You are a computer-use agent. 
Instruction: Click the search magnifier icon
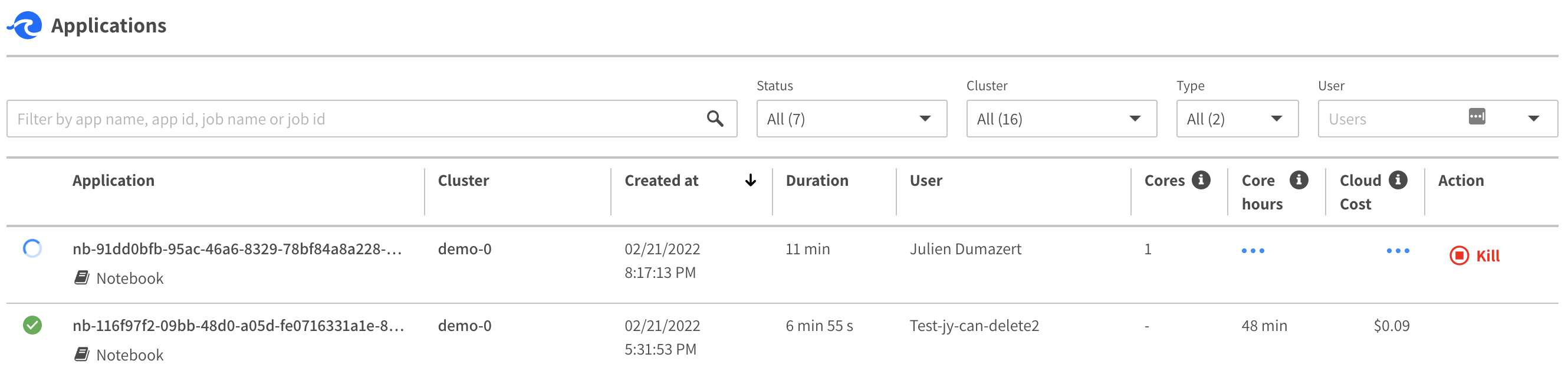pyautogui.click(x=715, y=119)
